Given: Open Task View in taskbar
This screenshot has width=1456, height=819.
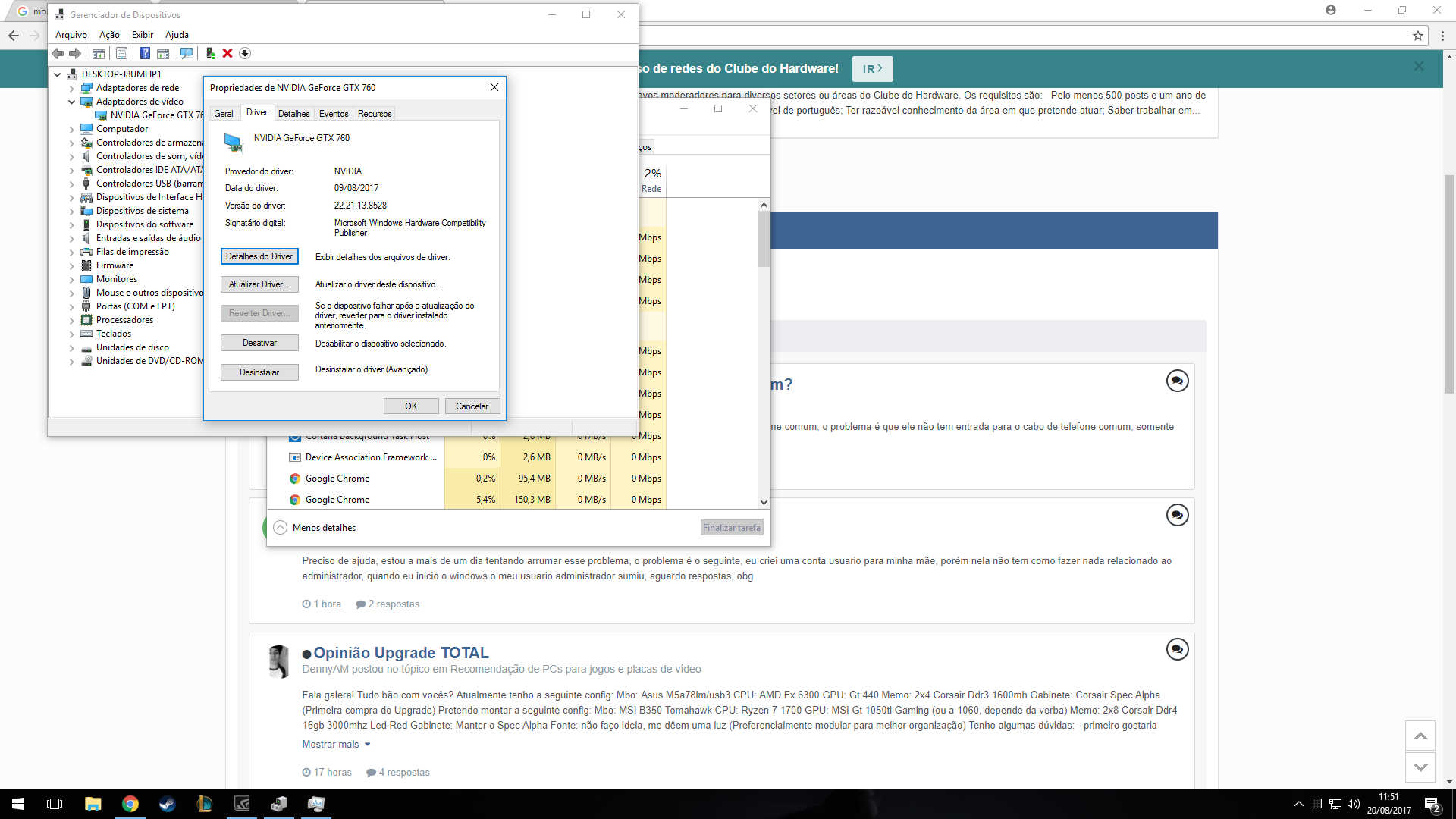Looking at the screenshot, I should [55, 804].
